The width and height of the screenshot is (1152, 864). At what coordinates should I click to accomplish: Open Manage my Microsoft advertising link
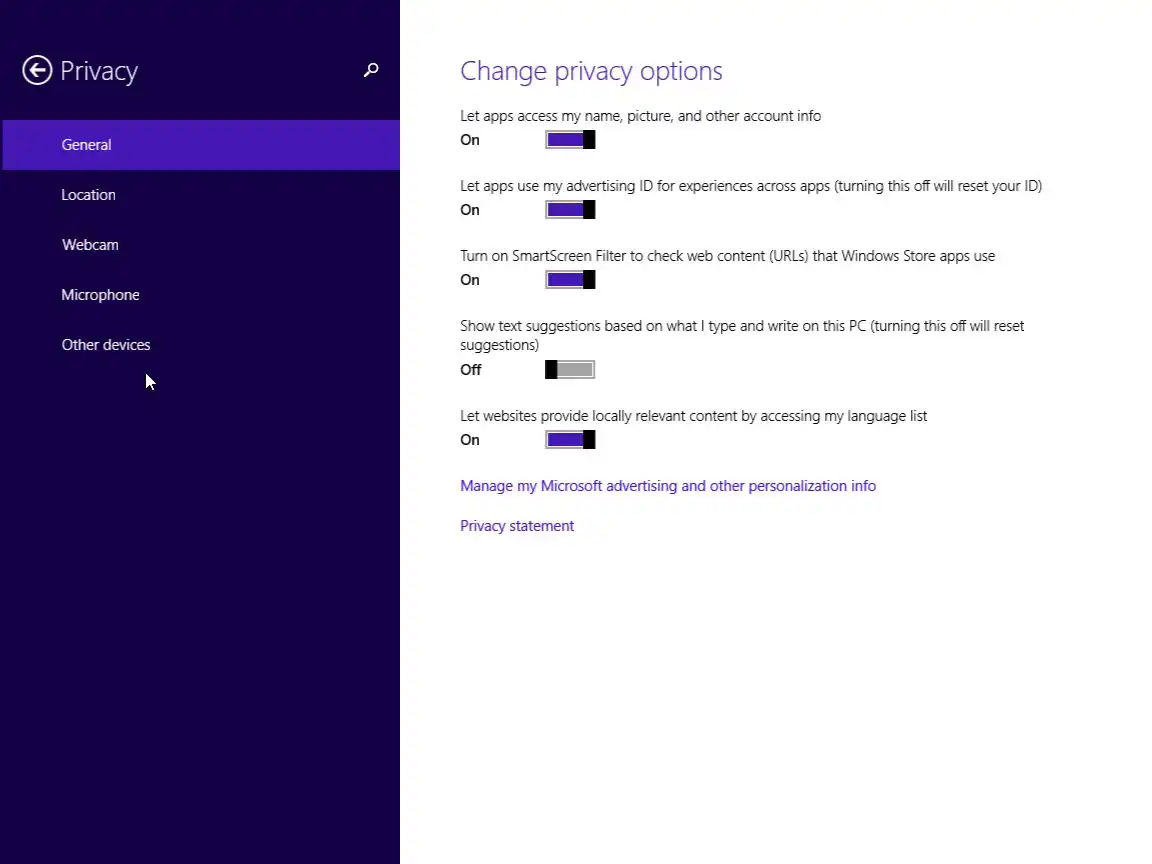click(x=668, y=486)
